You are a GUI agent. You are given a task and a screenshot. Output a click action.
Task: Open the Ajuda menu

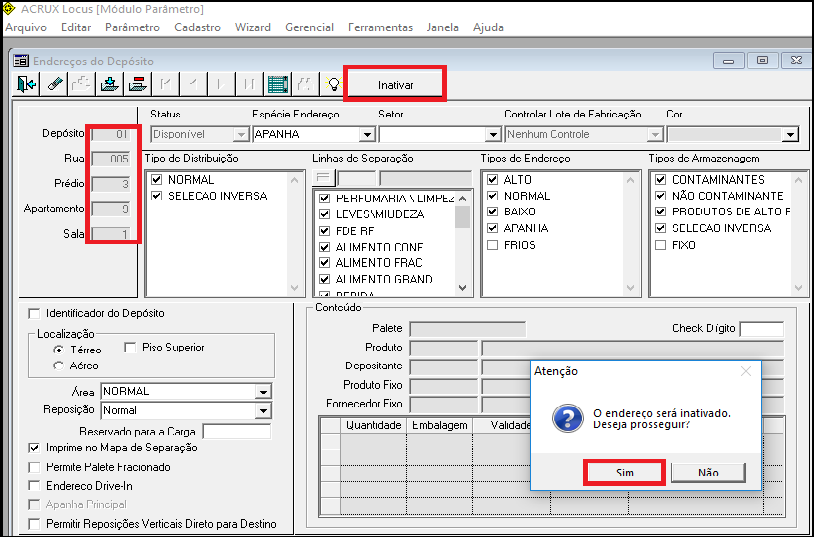click(x=489, y=28)
